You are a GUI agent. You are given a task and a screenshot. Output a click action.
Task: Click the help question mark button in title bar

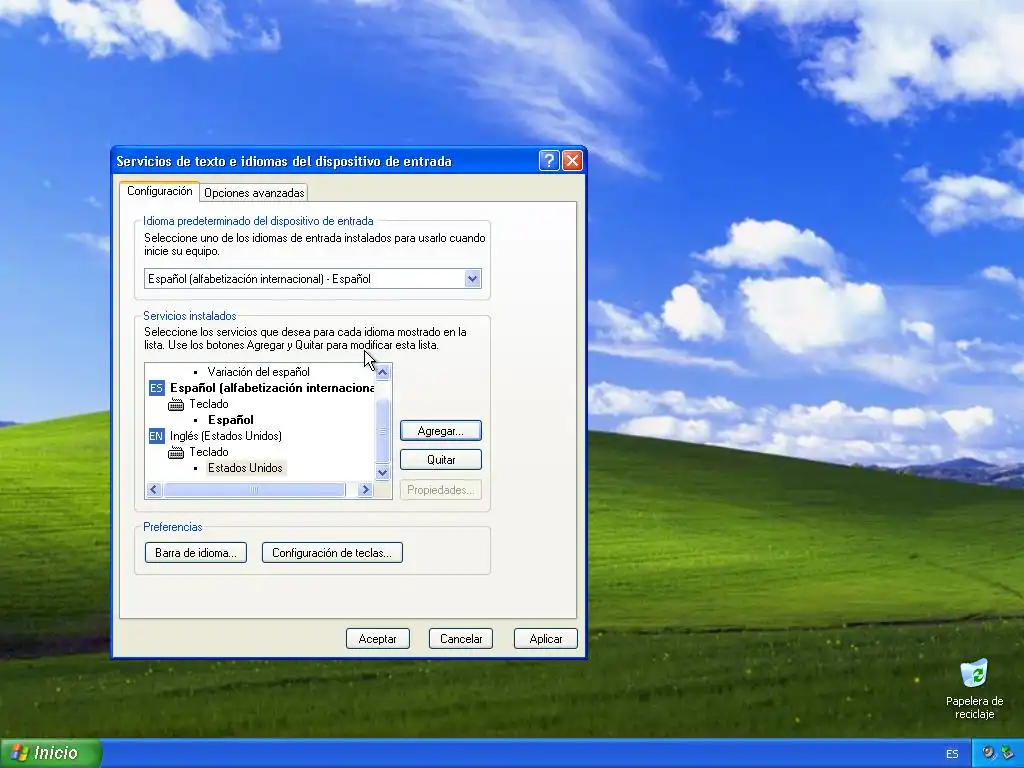(x=549, y=161)
